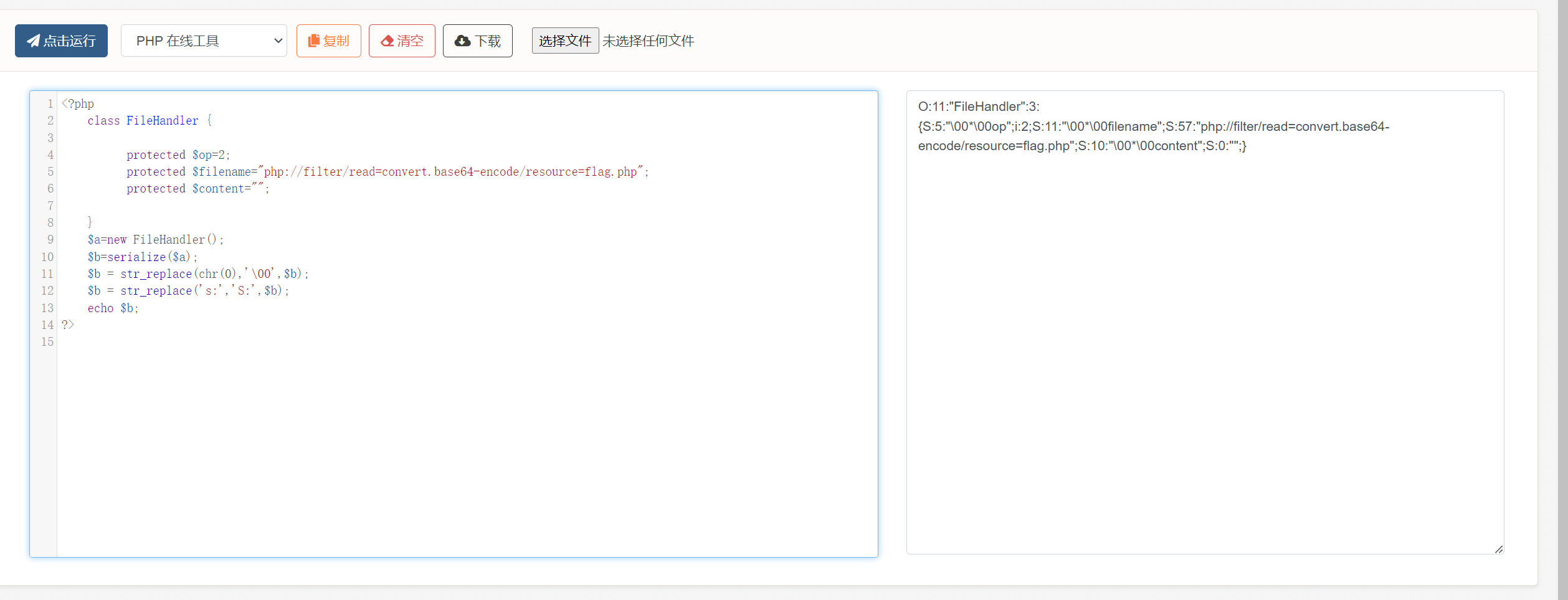Click code line 'protected $op=2;'
This screenshot has width=1568, height=600.
178,155
